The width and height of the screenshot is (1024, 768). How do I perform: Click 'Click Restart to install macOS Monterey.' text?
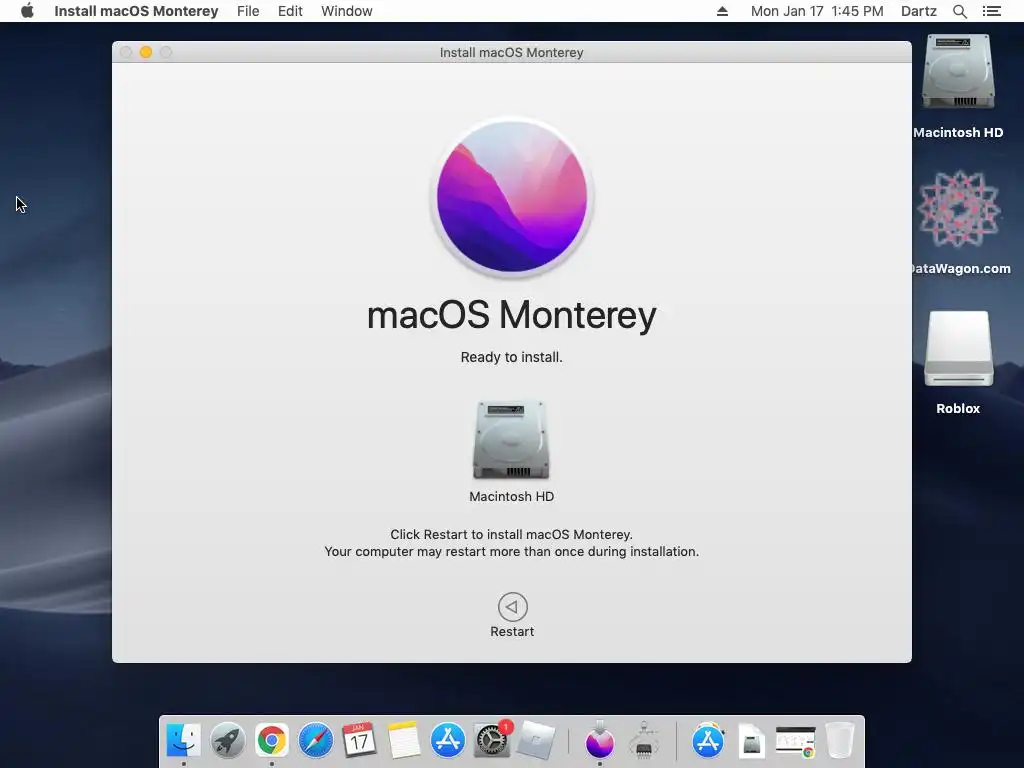click(511, 534)
